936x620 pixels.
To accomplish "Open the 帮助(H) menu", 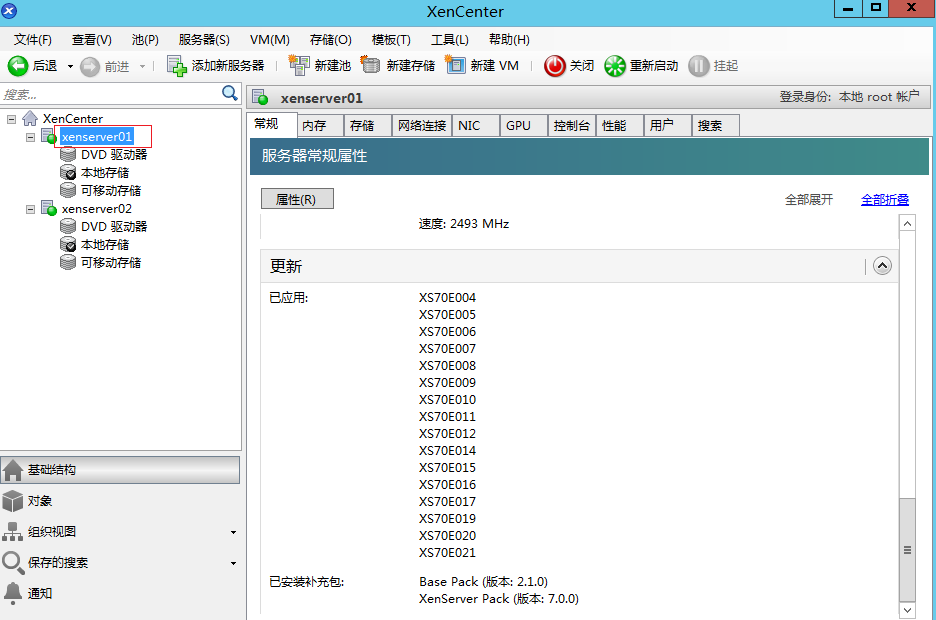I will pos(509,40).
